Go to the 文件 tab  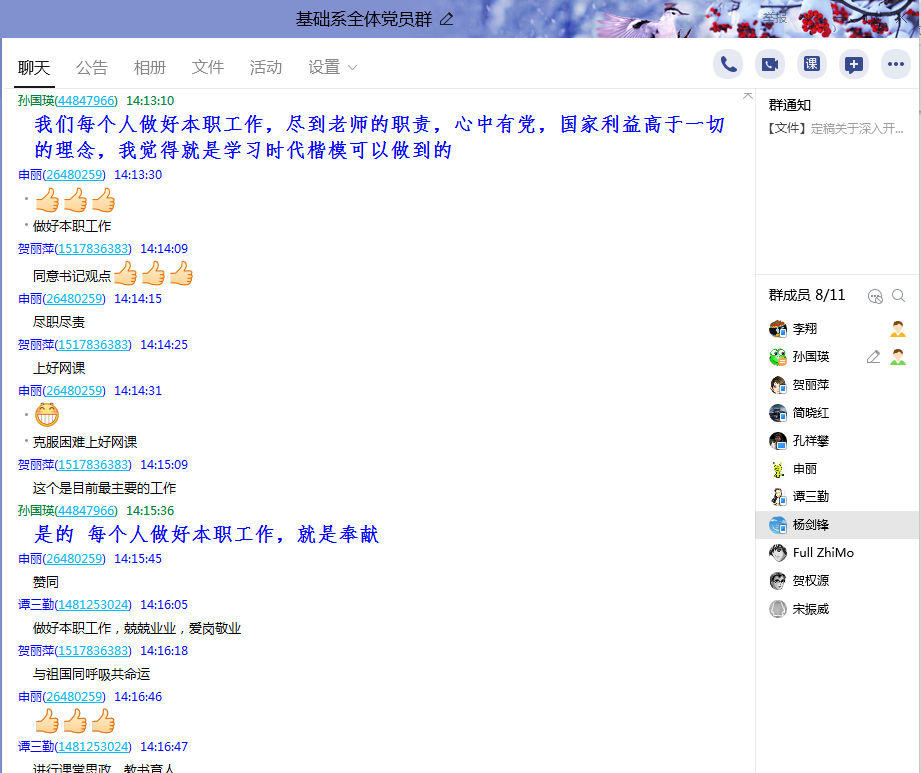click(x=208, y=68)
